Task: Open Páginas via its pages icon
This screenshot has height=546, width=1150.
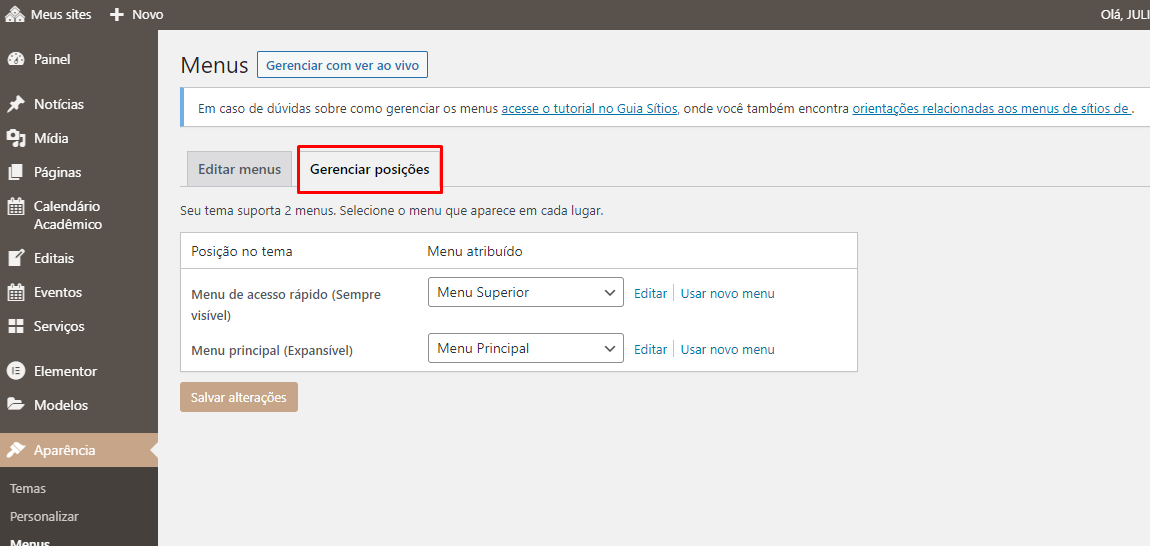Action: coord(16,172)
